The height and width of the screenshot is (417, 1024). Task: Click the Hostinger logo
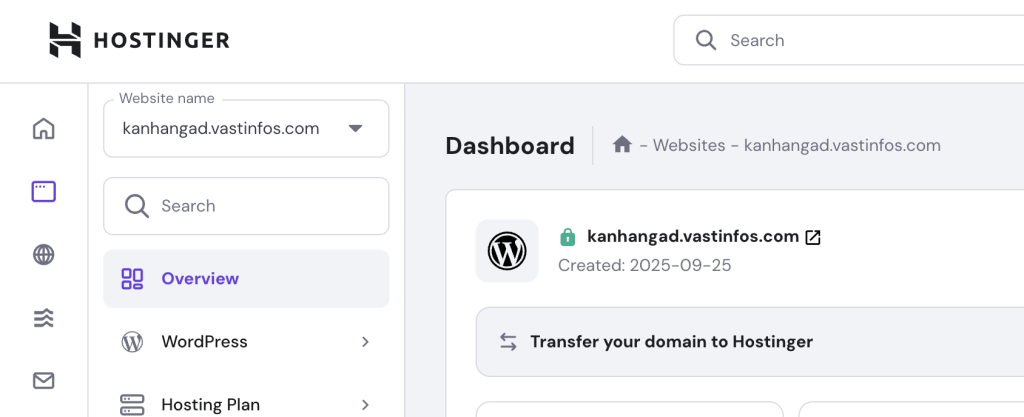139,40
